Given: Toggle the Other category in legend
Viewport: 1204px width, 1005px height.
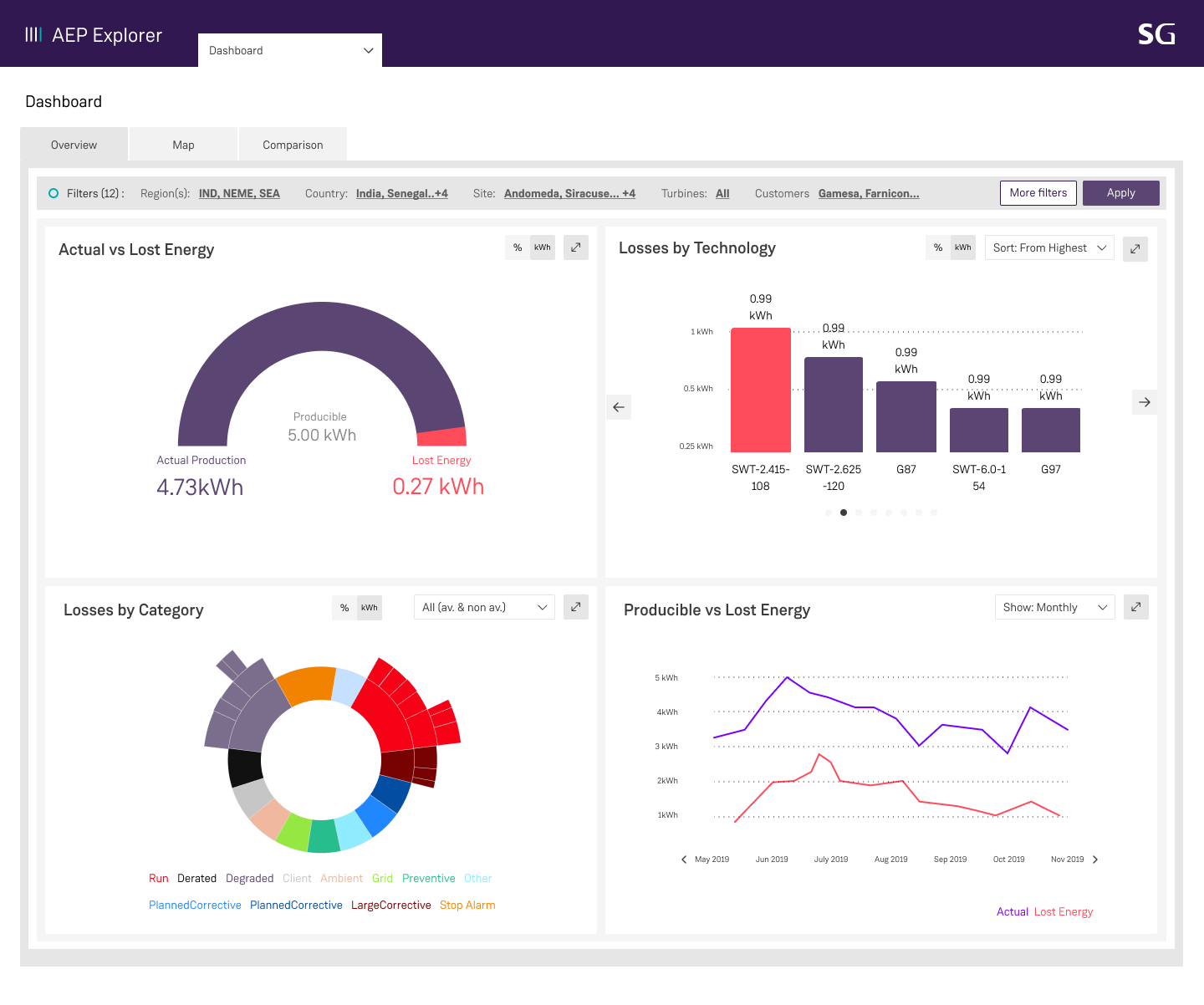Looking at the screenshot, I should (478, 879).
